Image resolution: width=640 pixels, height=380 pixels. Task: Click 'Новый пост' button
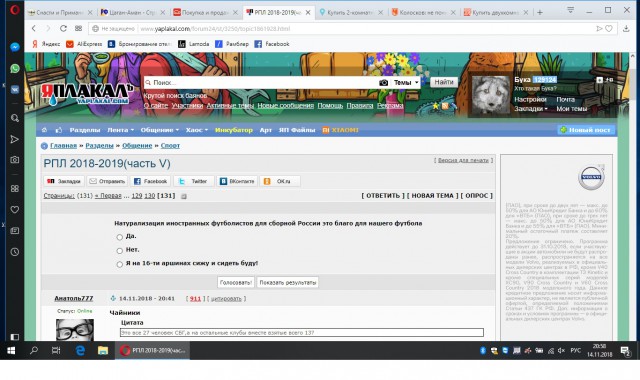586,130
